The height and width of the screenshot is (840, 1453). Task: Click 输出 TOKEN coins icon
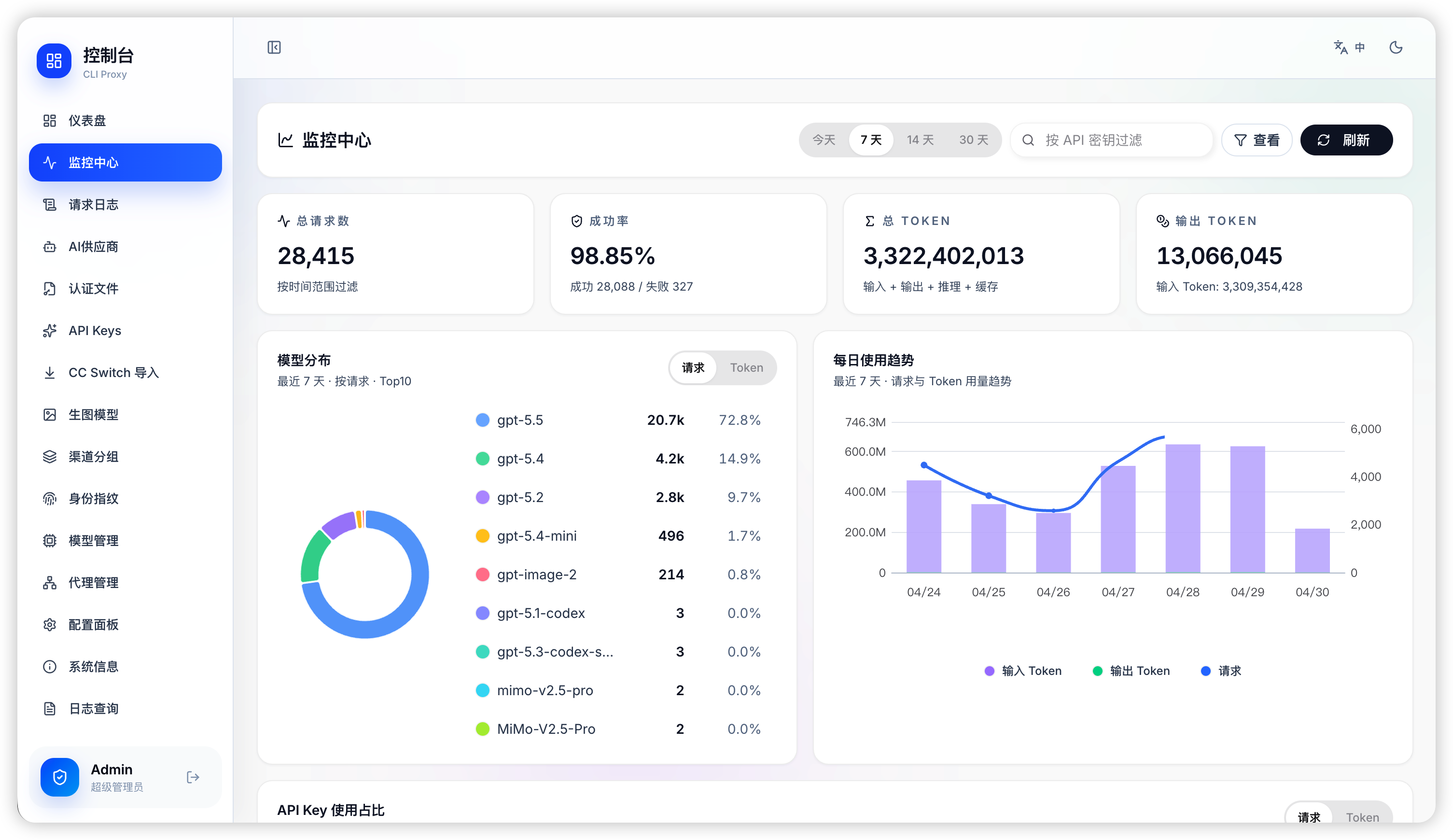point(1162,221)
